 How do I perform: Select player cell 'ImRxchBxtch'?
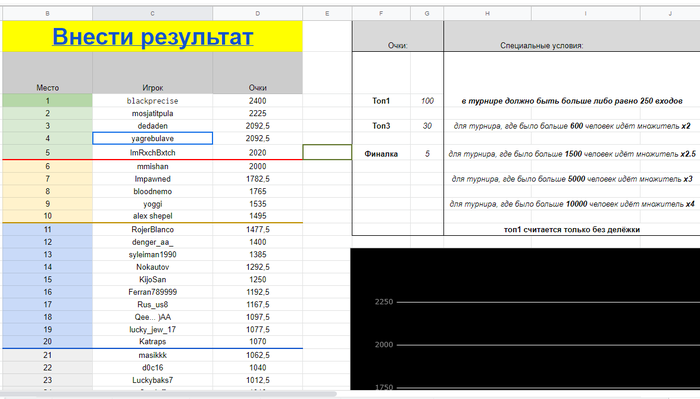(x=152, y=153)
